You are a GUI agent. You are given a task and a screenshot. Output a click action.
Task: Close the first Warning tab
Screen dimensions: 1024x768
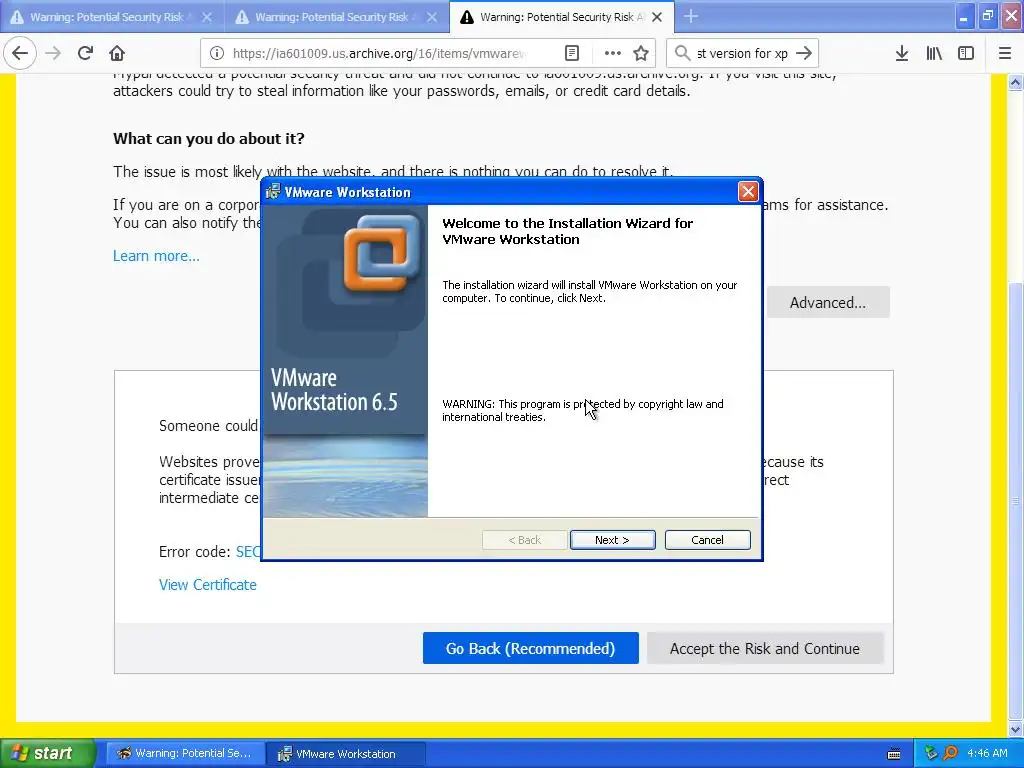(x=207, y=17)
